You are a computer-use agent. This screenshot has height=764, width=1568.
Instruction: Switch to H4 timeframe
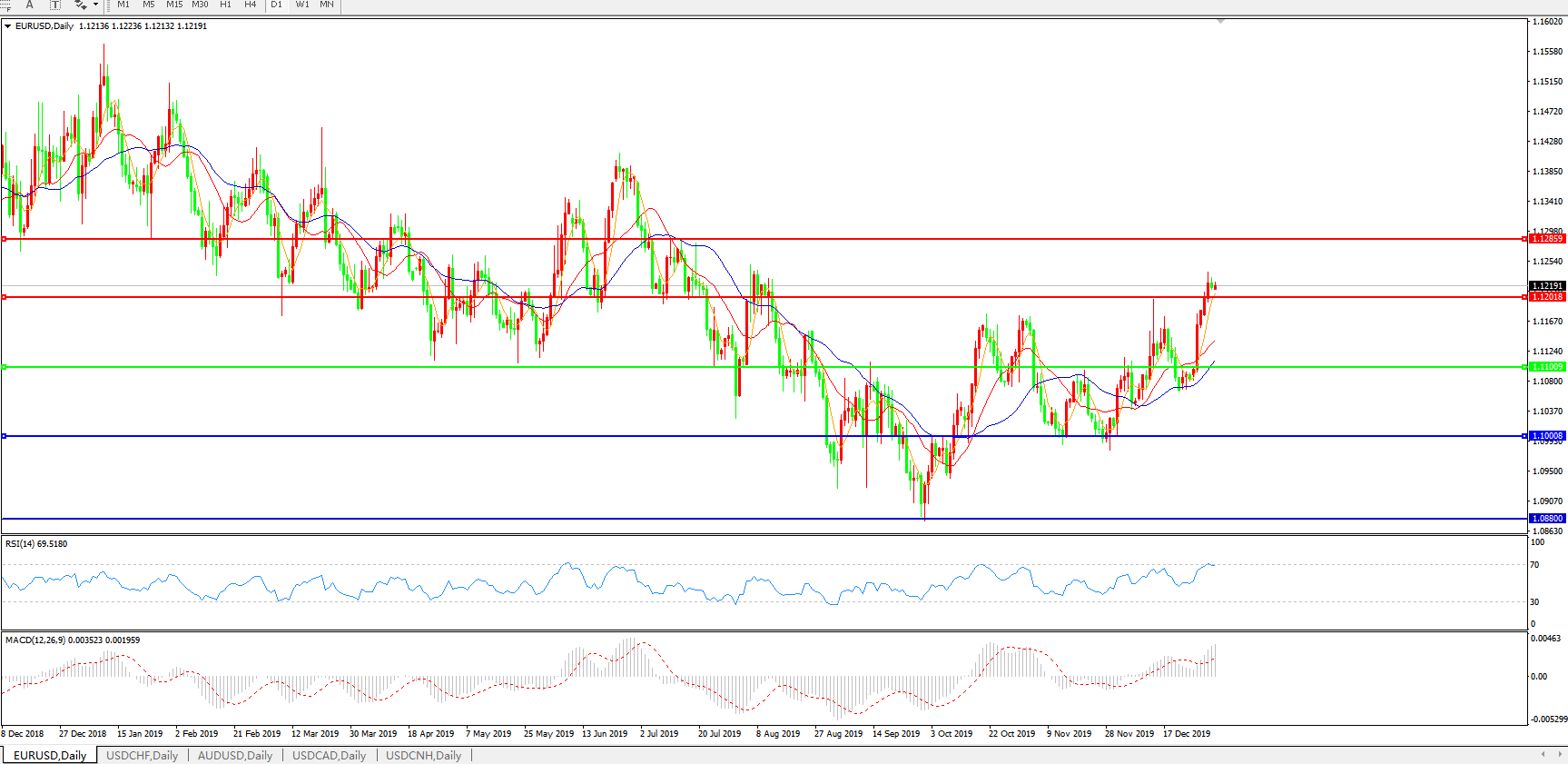251,5
